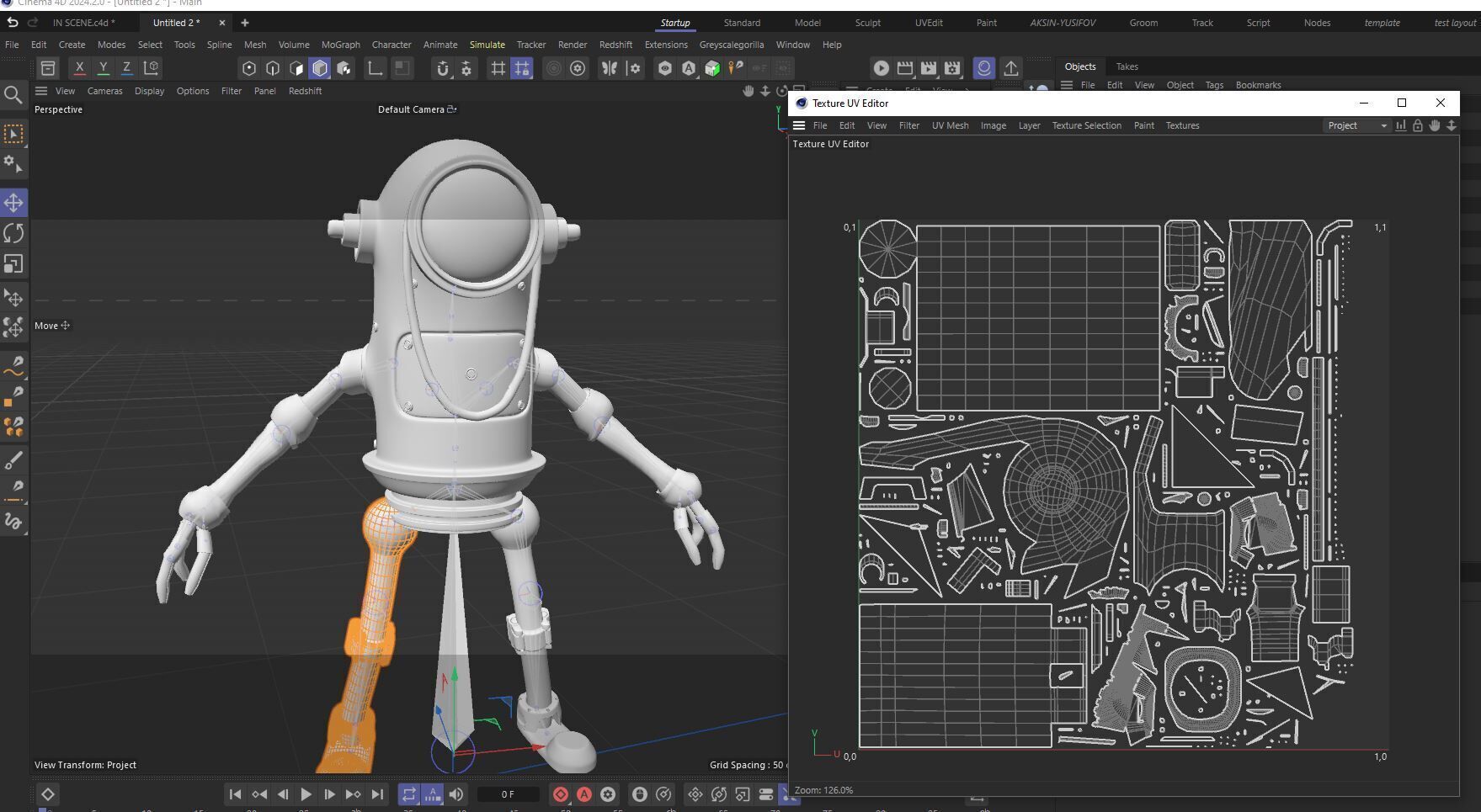Open the Character menu
1481x812 pixels.
[392, 45]
